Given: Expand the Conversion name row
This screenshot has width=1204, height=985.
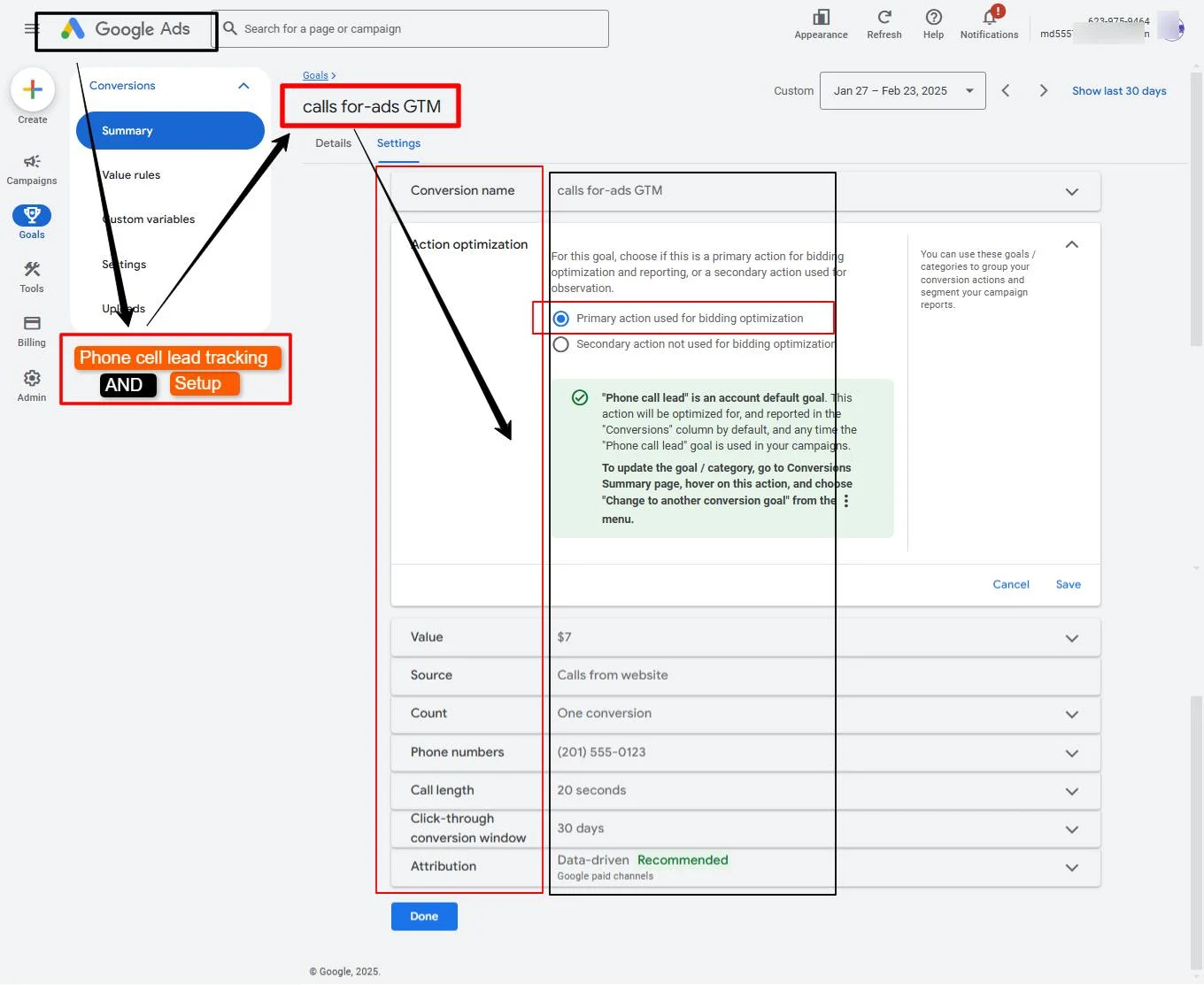Looking at the screenshot, I should 1071,191.
